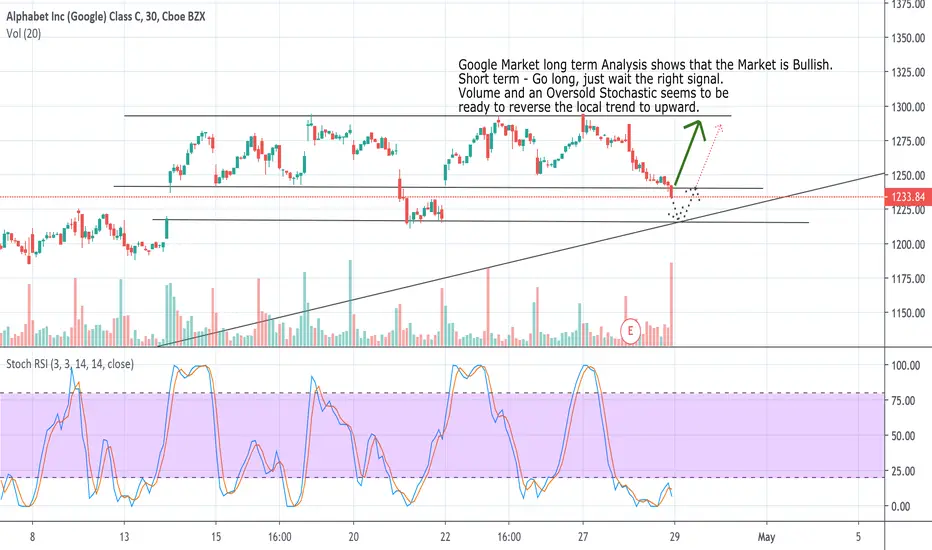Select the 1250.00 price axis label
The image size is (932, 550).
pos(908,175)
